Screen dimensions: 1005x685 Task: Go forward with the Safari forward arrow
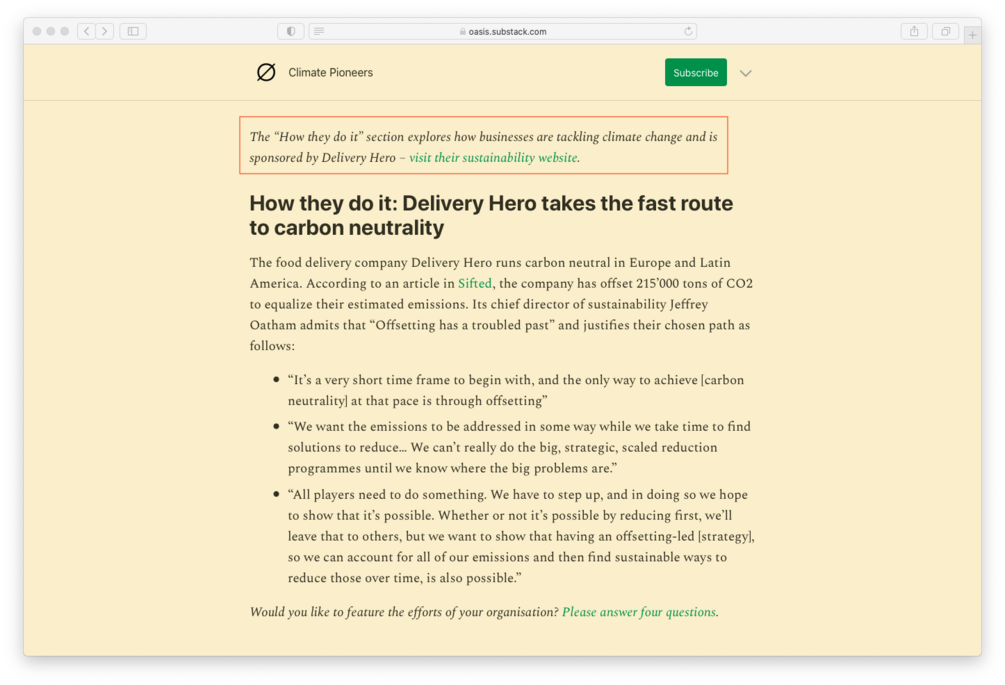(105, 31)
